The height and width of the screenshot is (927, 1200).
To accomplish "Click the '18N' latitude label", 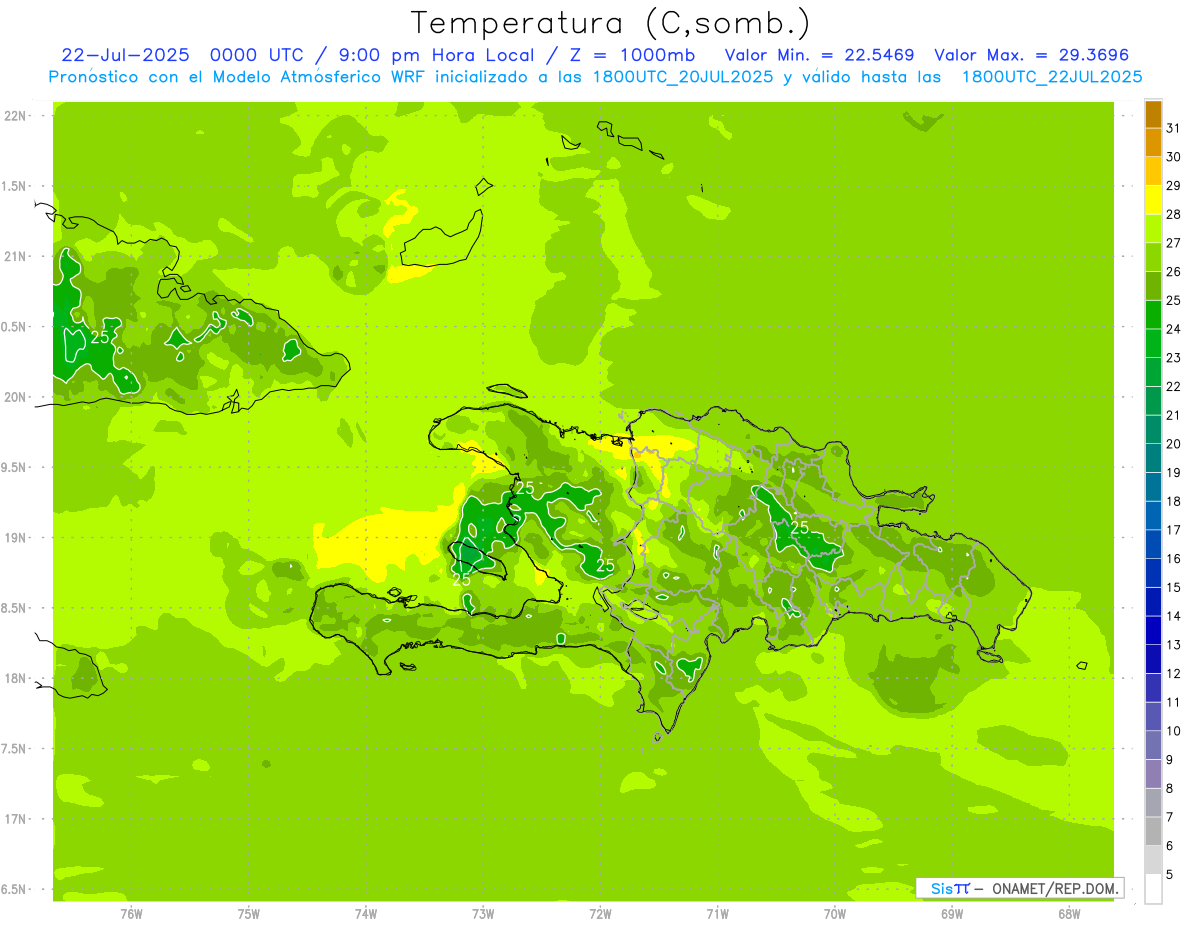I will point(15,678).
